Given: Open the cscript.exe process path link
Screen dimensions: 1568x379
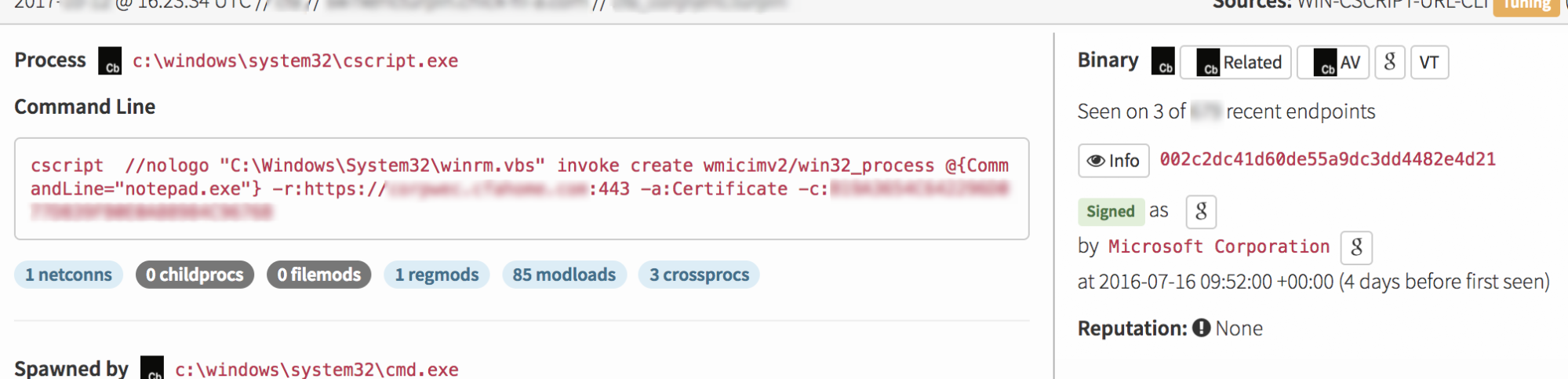Looking at the screenshot, I should point(295,61).
